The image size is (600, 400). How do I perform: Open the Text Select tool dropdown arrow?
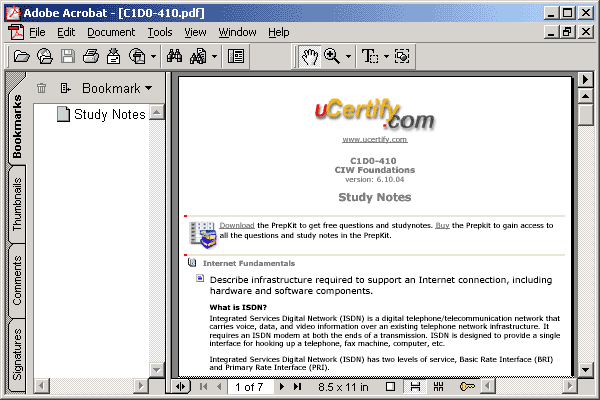(386, 57)
